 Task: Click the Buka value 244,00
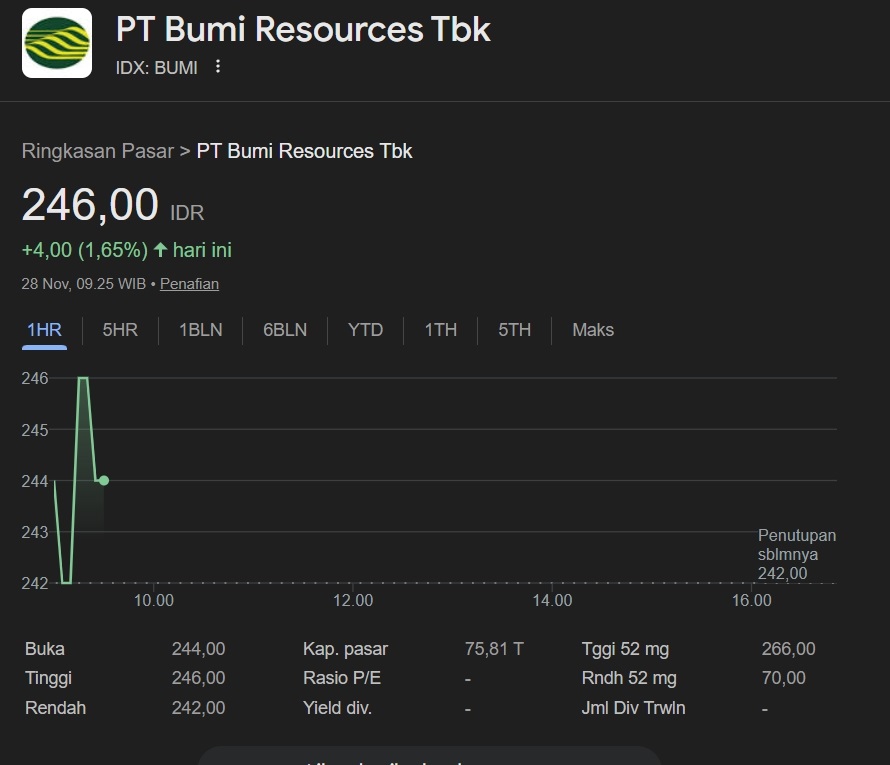(x=198, y=649)
